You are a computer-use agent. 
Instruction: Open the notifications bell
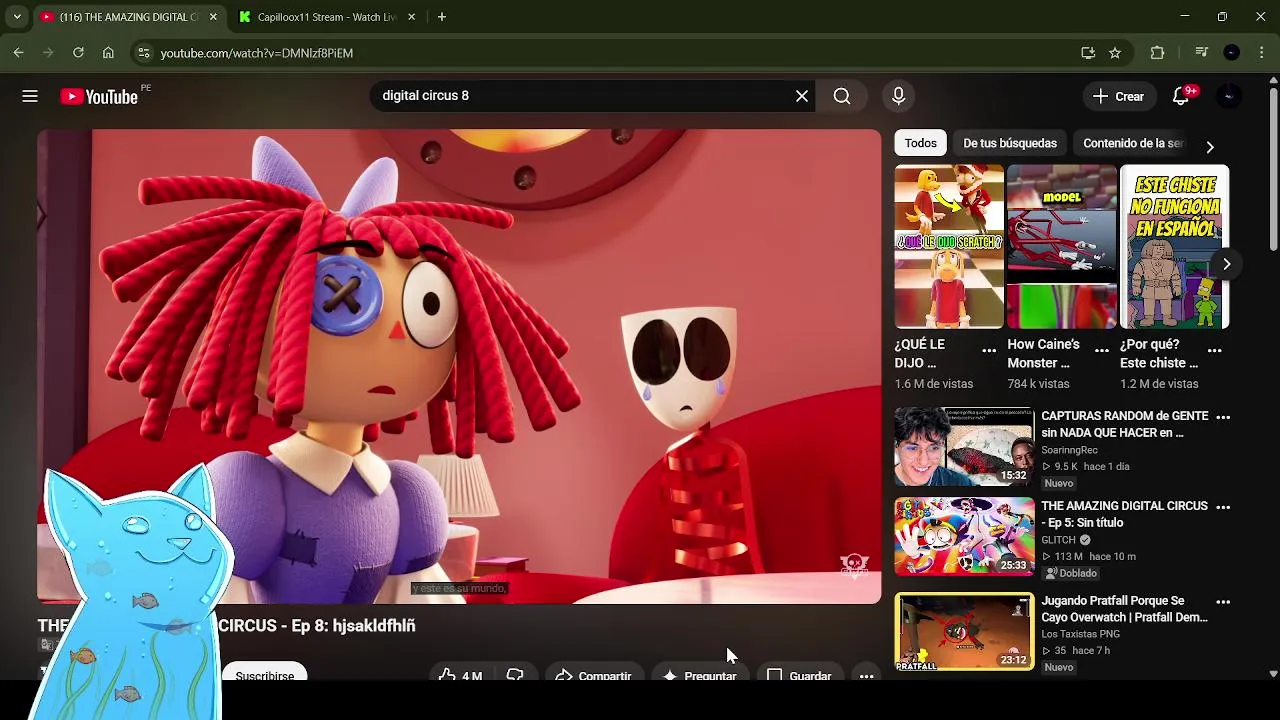1181,96
